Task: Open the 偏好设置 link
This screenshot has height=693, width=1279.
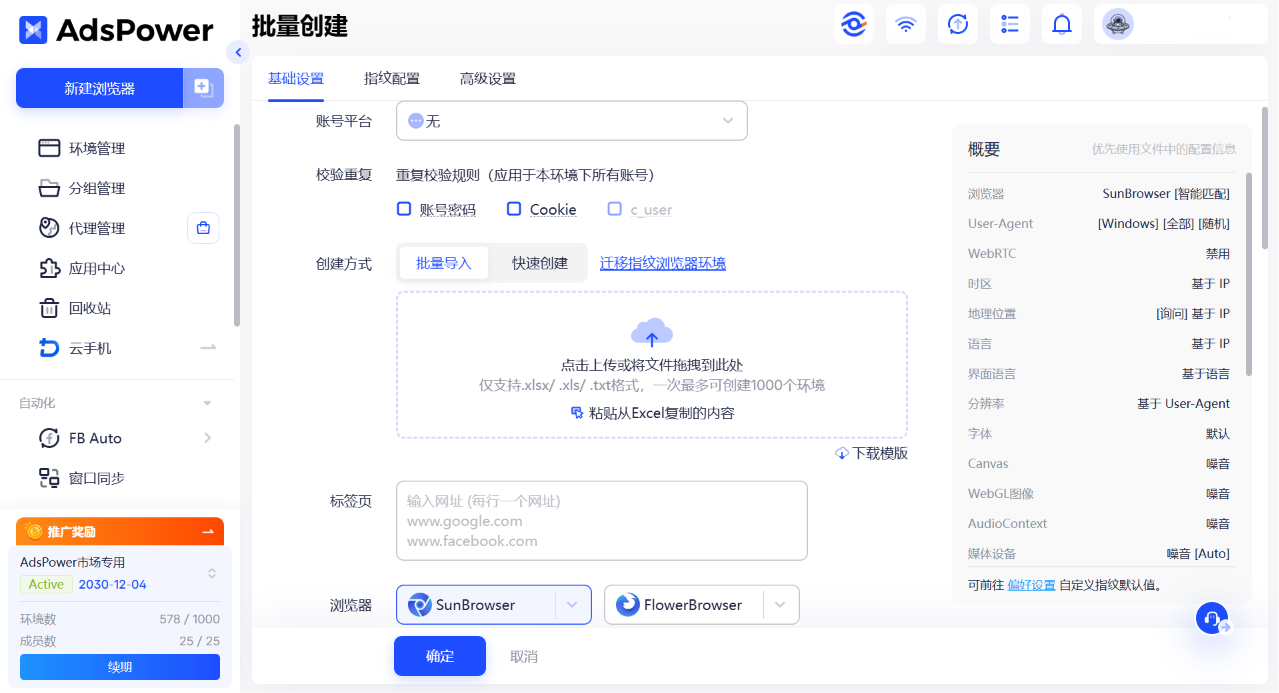Action: [1032, 584]
